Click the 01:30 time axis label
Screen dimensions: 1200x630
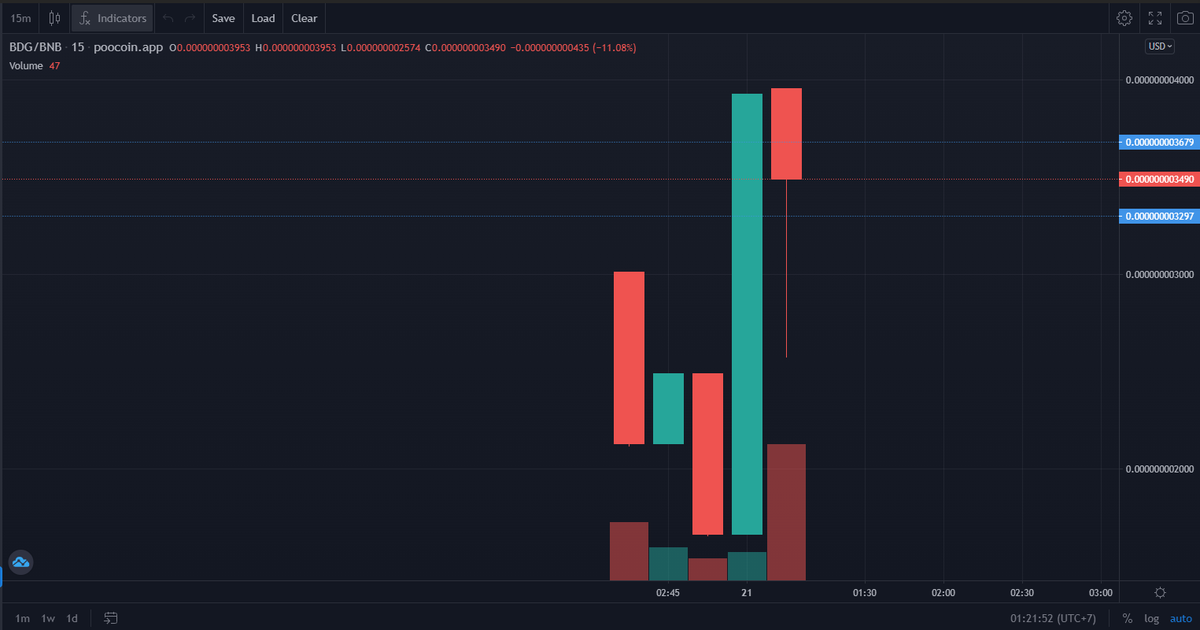click(865, 593)
